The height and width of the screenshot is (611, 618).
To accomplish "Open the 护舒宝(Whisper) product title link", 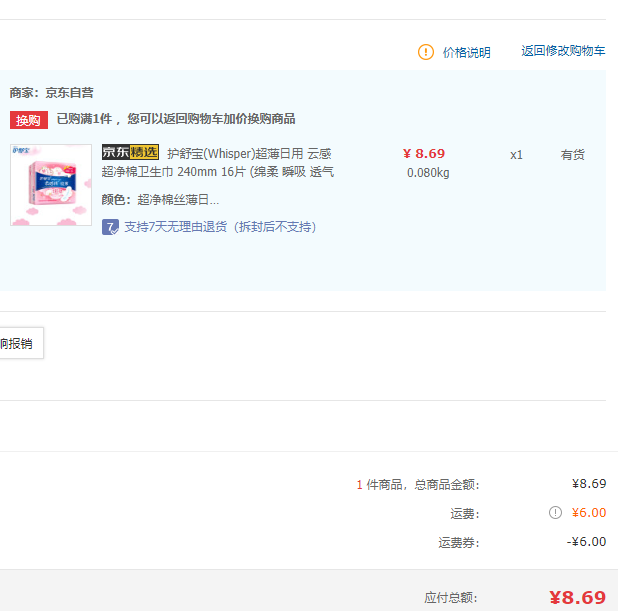I will click(218, 163).
